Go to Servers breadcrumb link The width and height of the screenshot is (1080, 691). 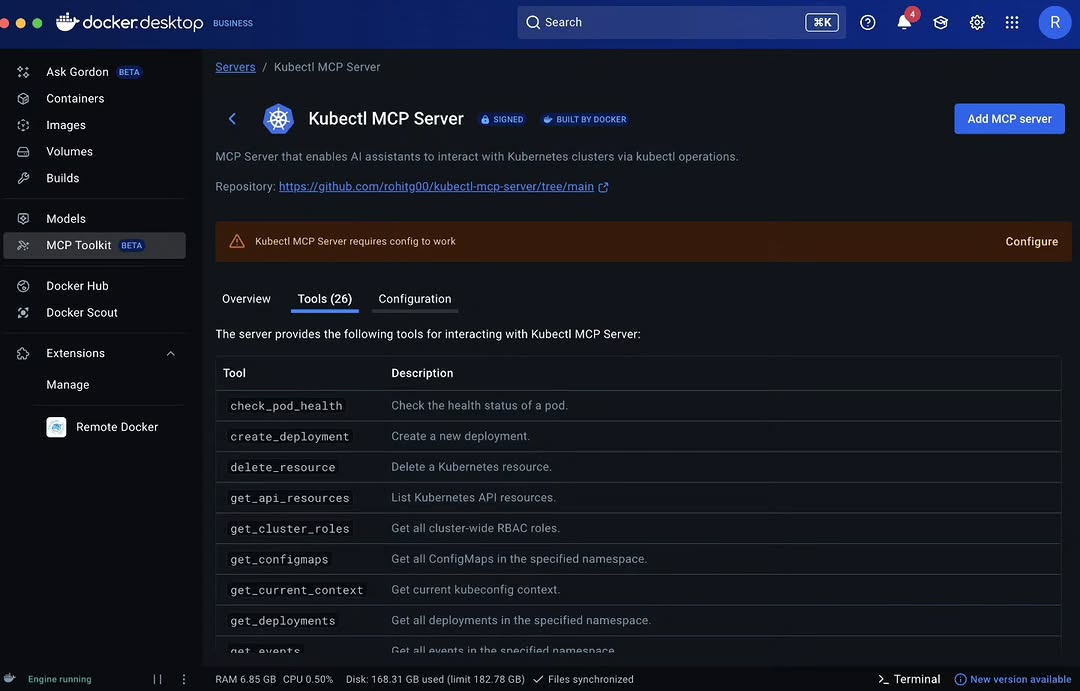click(x=235, y=67)
